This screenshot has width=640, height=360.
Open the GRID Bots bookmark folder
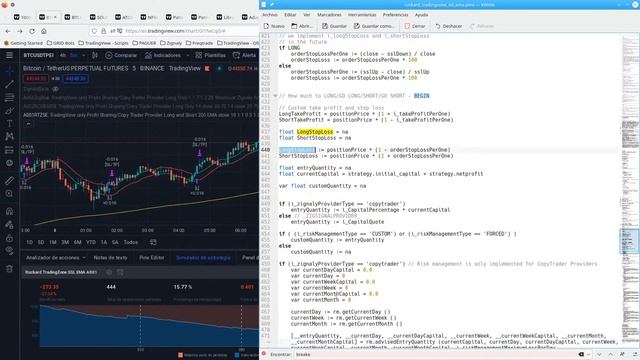pyautogui.click(x=61, y=43)
